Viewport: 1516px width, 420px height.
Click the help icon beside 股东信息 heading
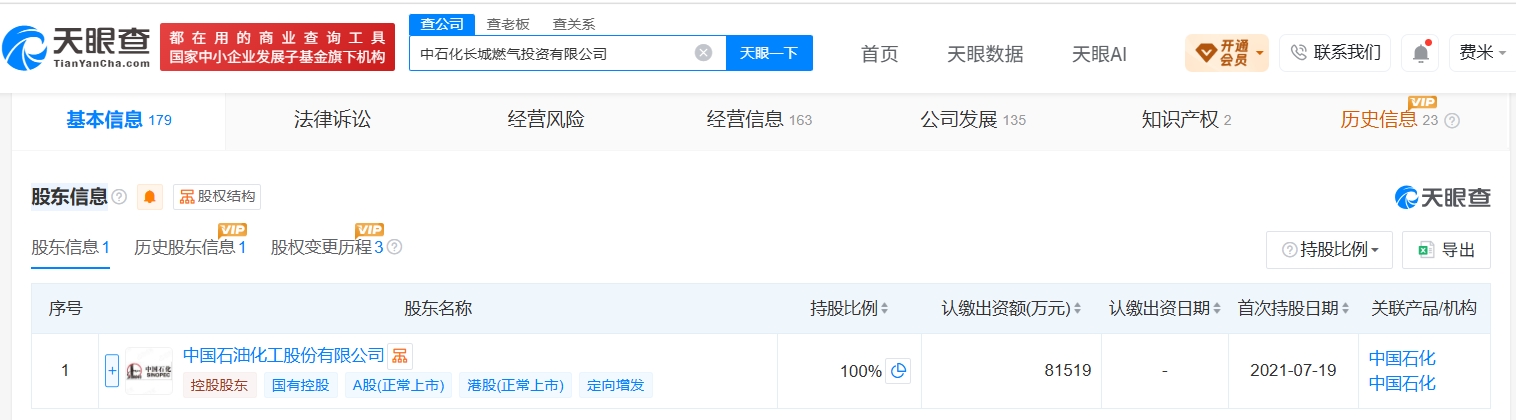(x=119, y=197)
